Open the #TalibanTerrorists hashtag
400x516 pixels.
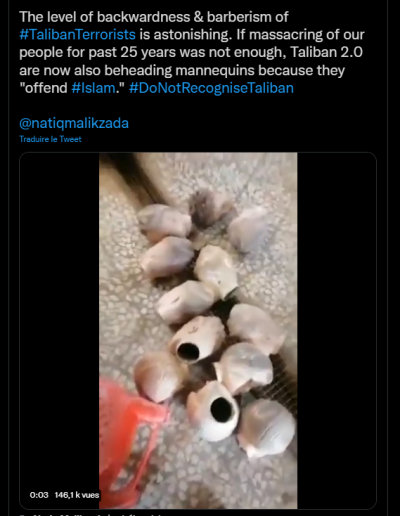pos(77,35)
